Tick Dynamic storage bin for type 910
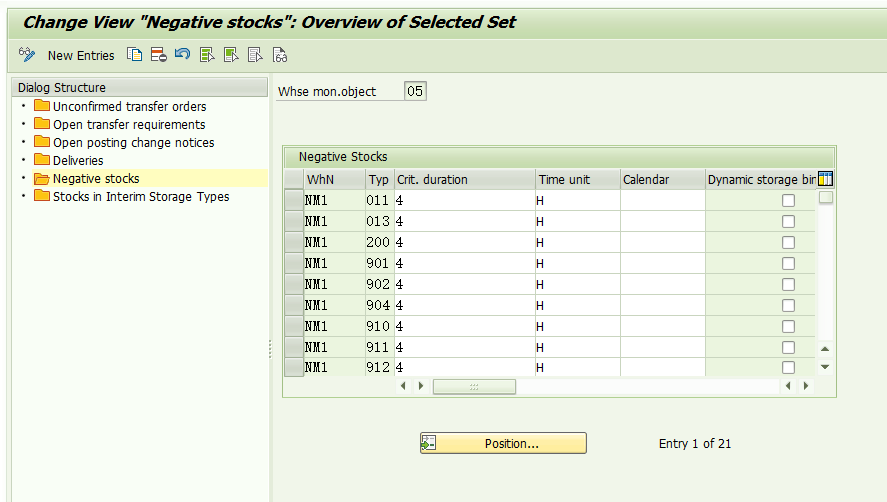Image resolution: width=887 pixels, height=502 pixels. [x=788, y=327]
